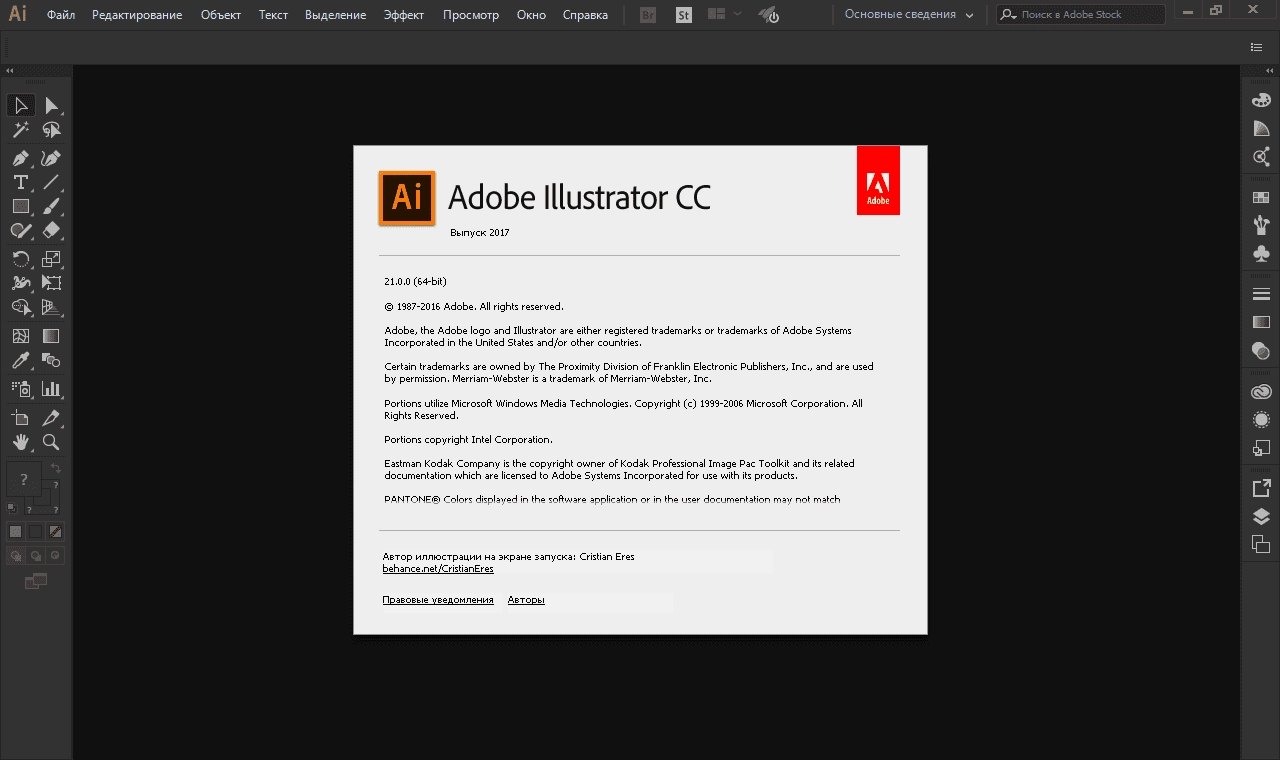Activate the Column Graph tool
Screen dimensions: 1280x760
[51, 389]
